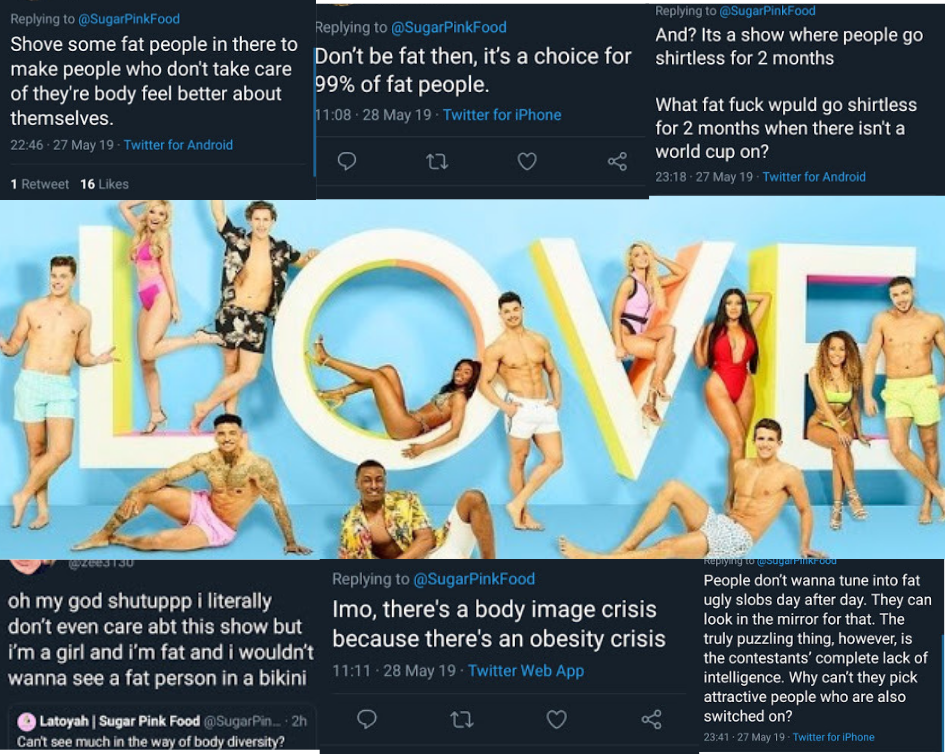Reply to the 'body image crisis' tweet
The image size is (945, 756).
click(x=366, y=719)
